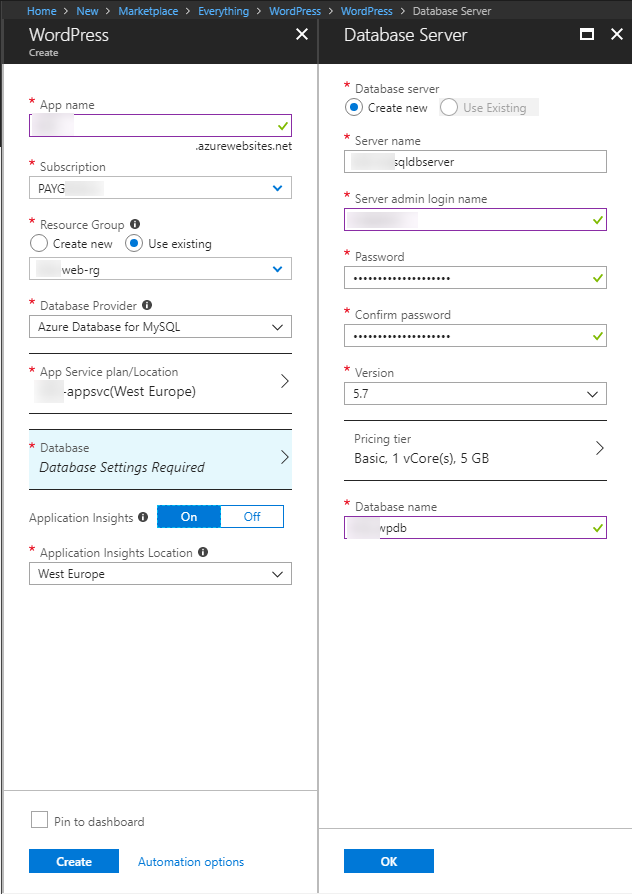Click the Create button

point(74,861)
